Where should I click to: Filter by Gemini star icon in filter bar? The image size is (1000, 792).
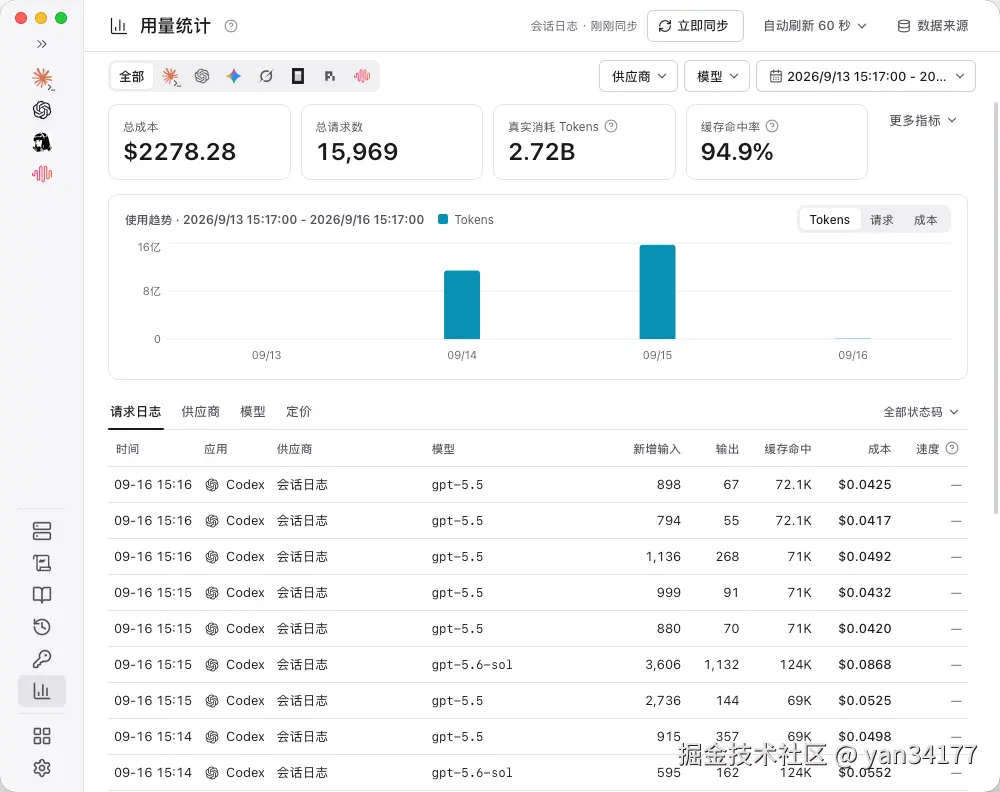[x=234, y=77]
